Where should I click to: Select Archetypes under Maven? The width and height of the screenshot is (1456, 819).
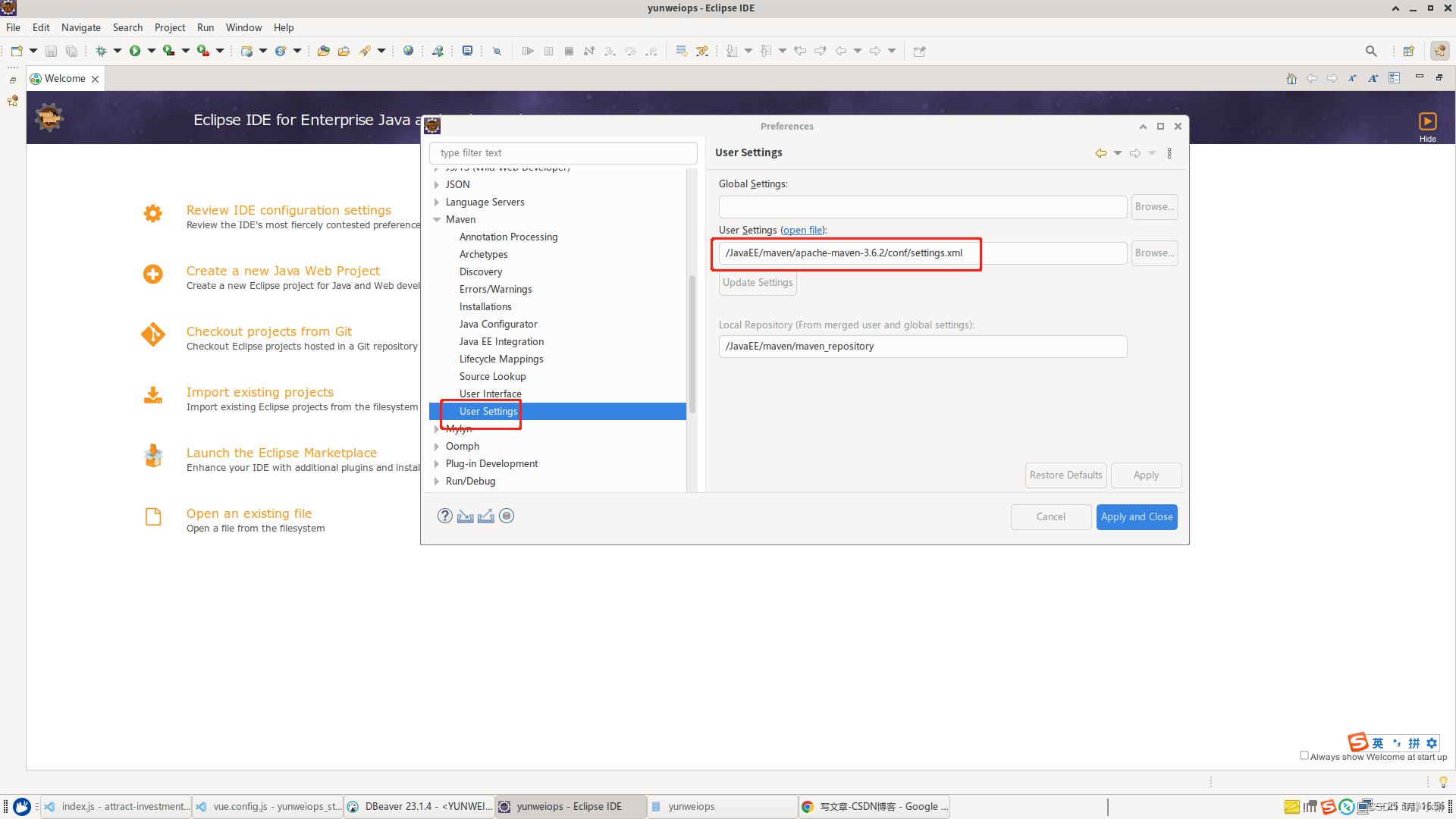point(484,255)
